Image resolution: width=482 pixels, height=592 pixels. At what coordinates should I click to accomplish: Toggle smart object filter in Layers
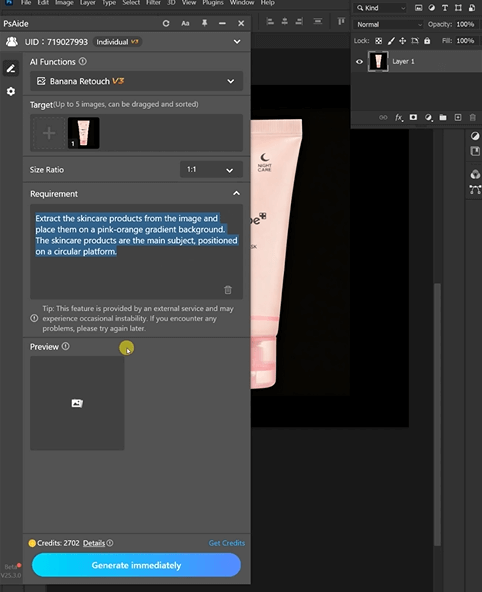pyautogui.click(x=472, y=8)
